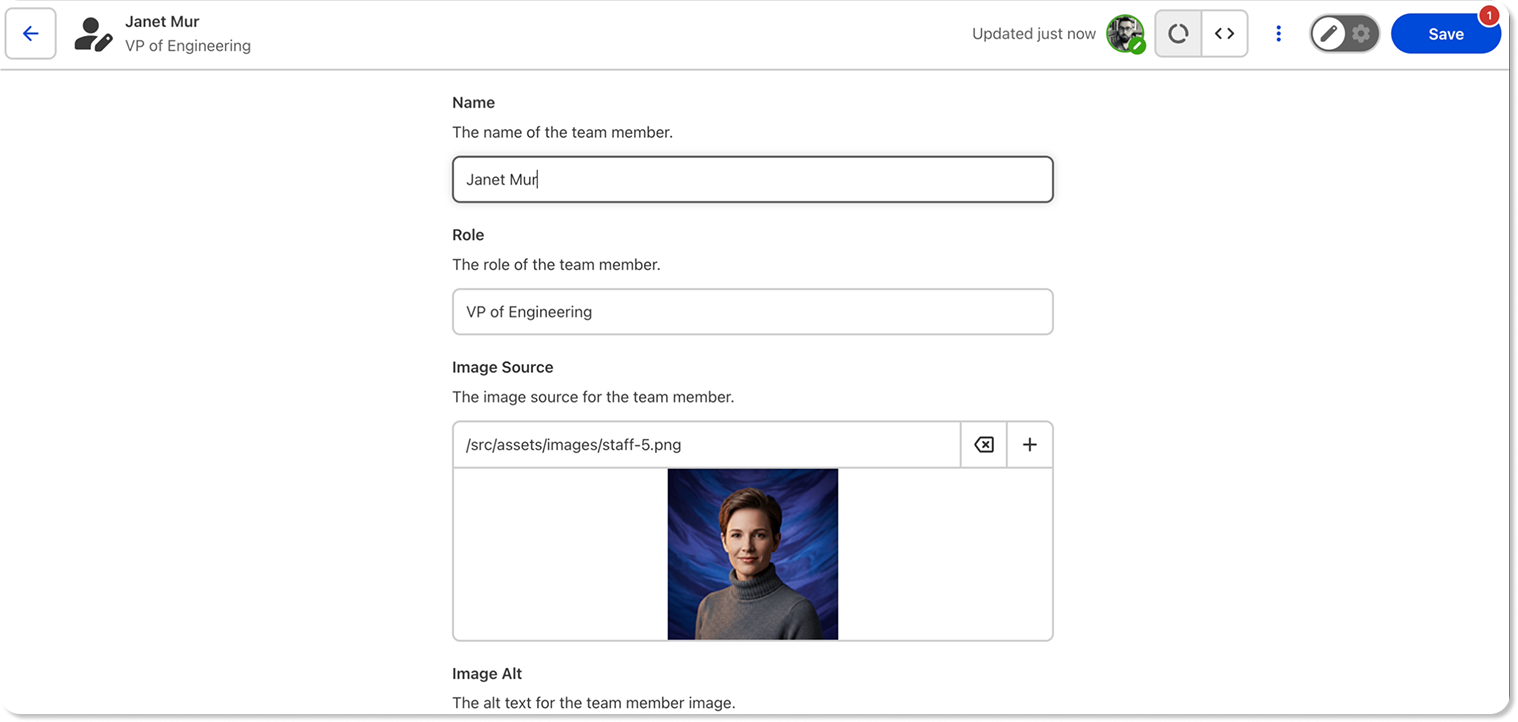This screenshot has width=1518, height=722.
Task: Select the Name input field containing Janet Mur
Action: [752, 179]
